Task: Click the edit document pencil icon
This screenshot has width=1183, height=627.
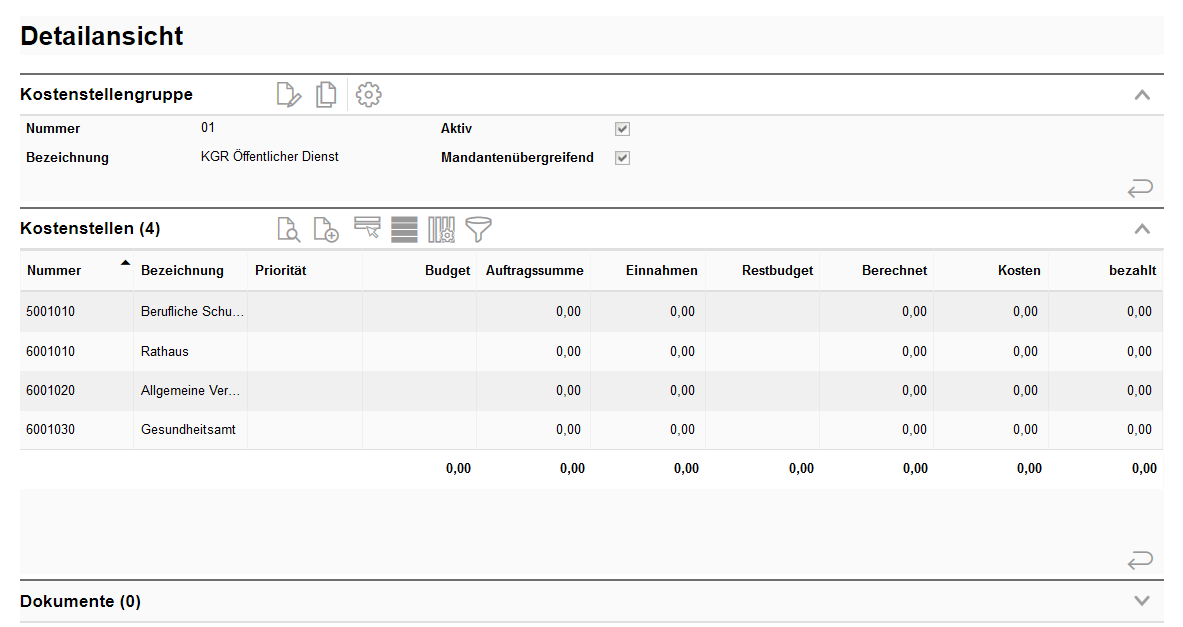Action: pyautogui.click(x=288, y=95)
